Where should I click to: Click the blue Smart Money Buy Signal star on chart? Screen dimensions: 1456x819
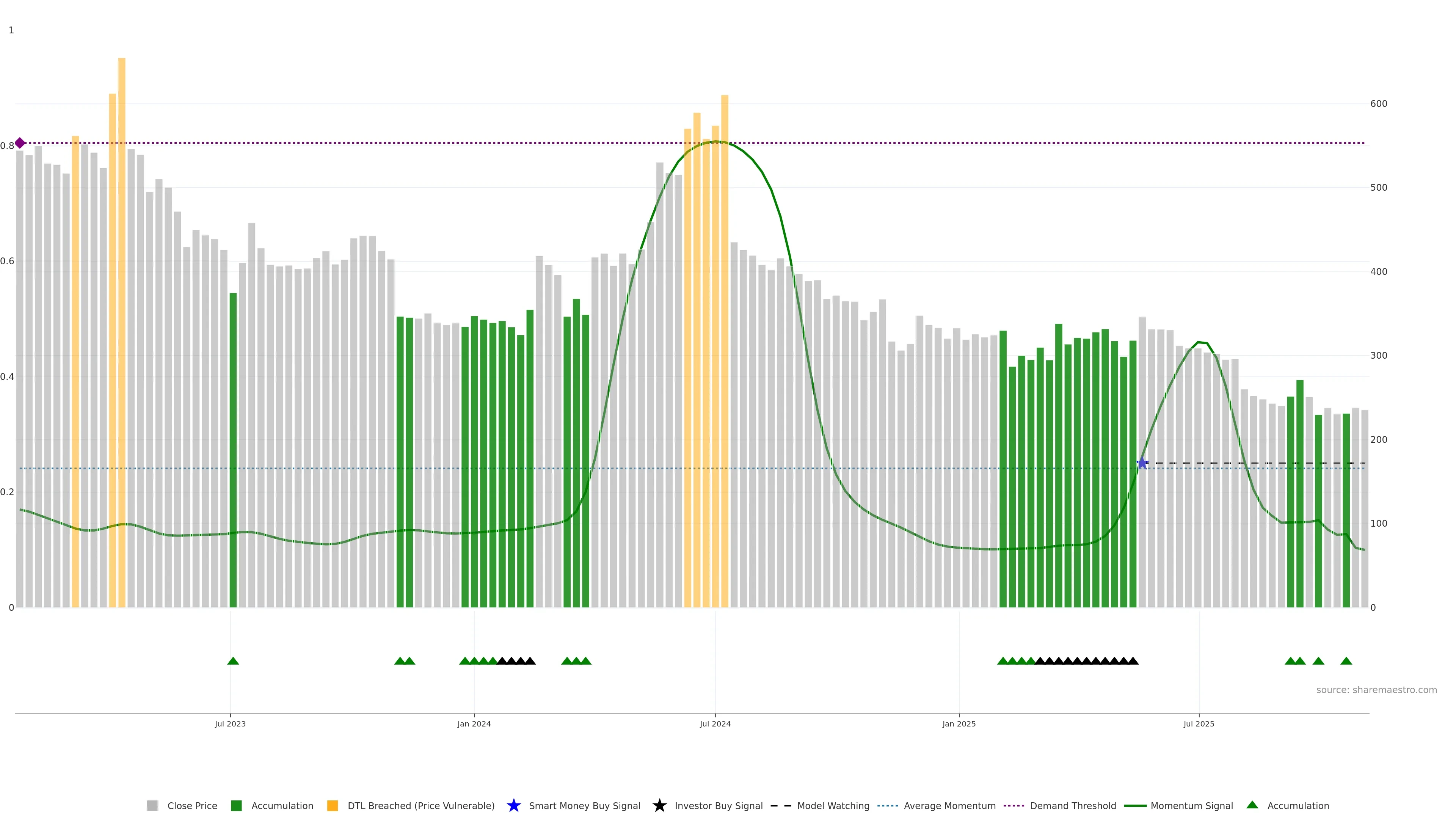(1142, 463)
